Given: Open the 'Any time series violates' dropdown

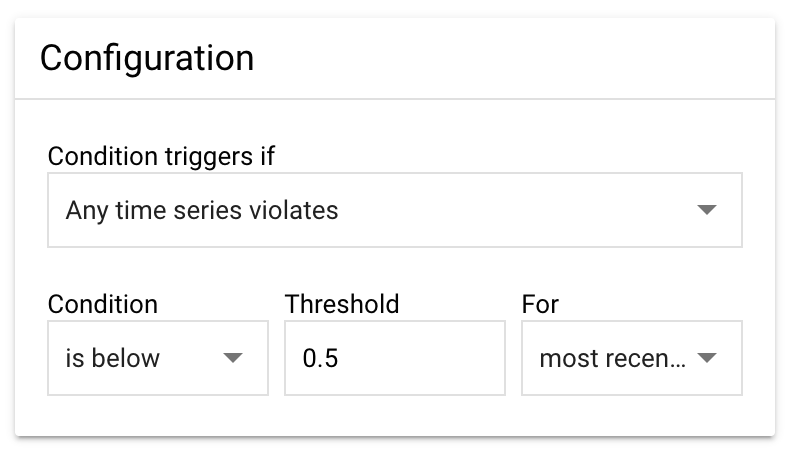Looking at the screenshot, I should (394, 210).
